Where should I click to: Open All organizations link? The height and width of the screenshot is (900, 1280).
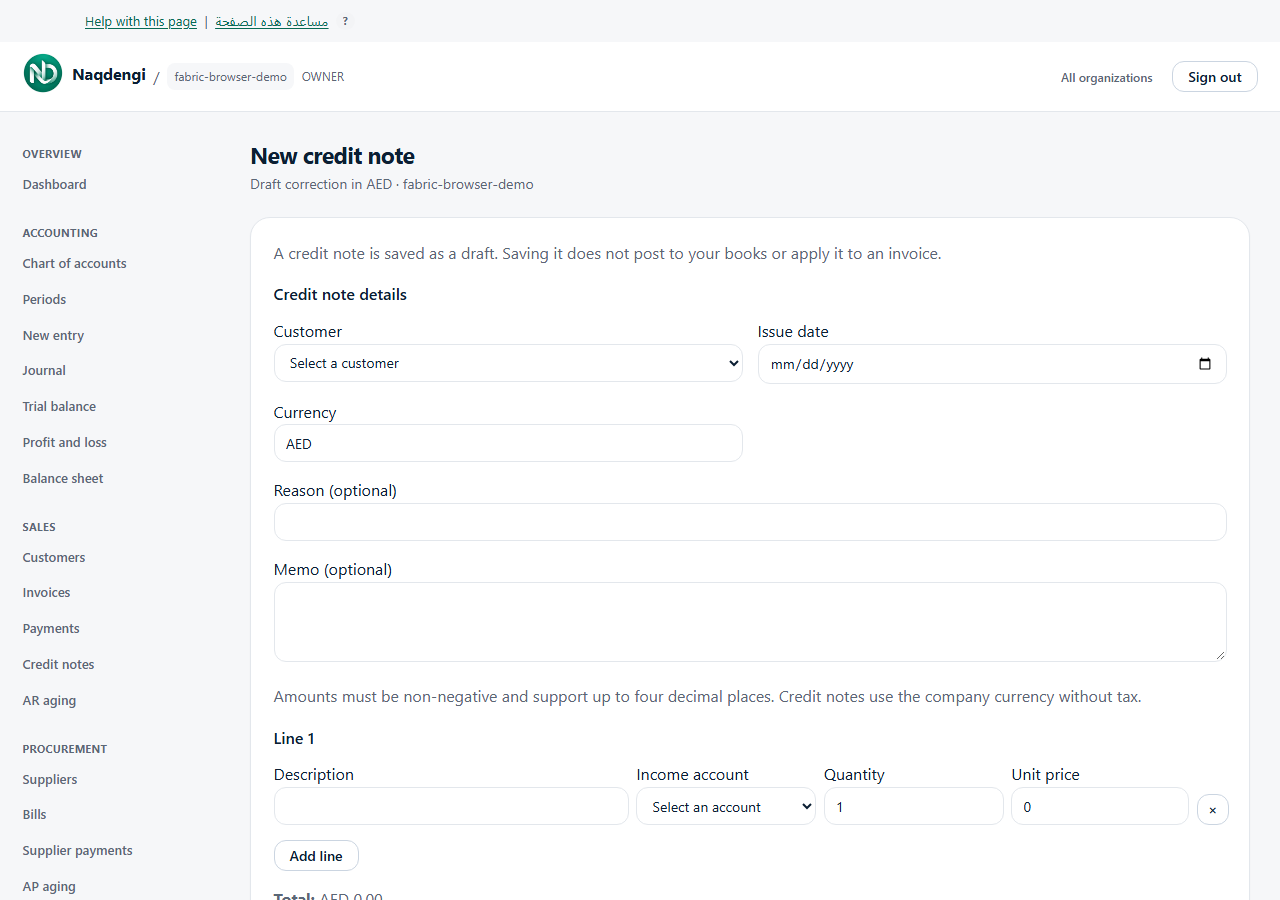point(1106,78)
